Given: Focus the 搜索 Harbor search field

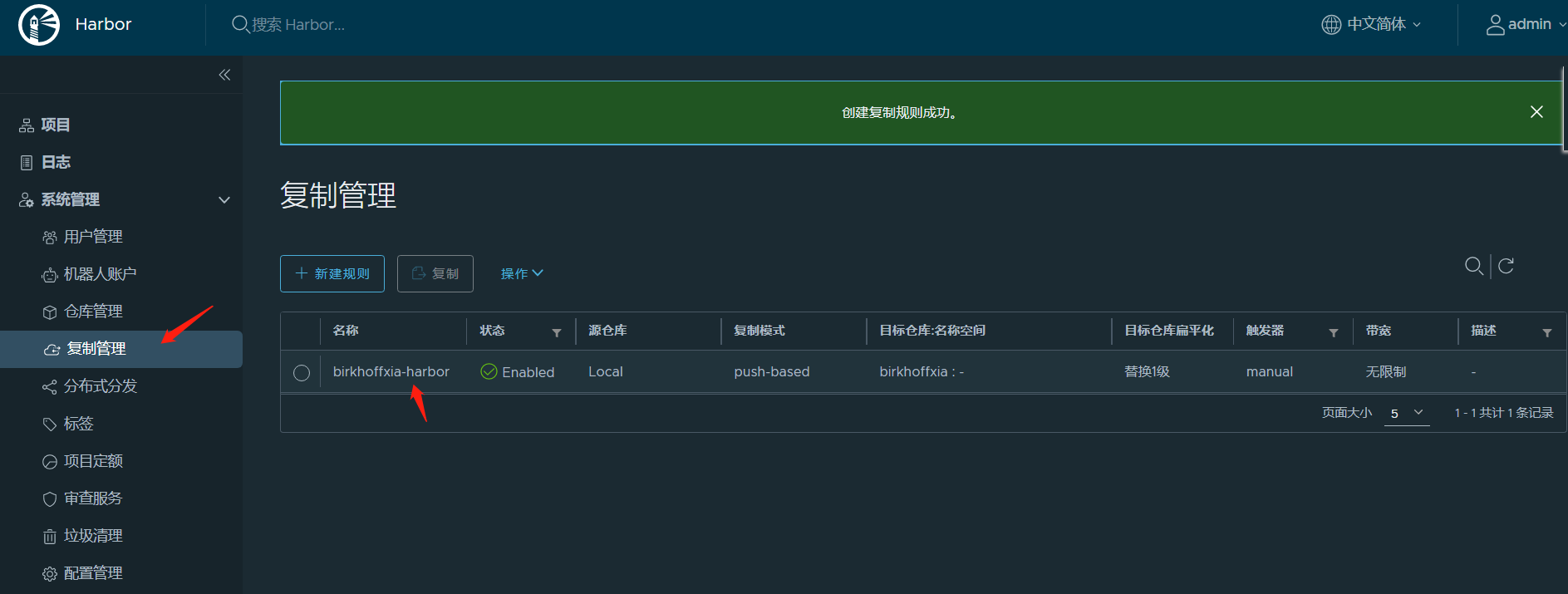Looking at the screenshot, I should 297,25.
